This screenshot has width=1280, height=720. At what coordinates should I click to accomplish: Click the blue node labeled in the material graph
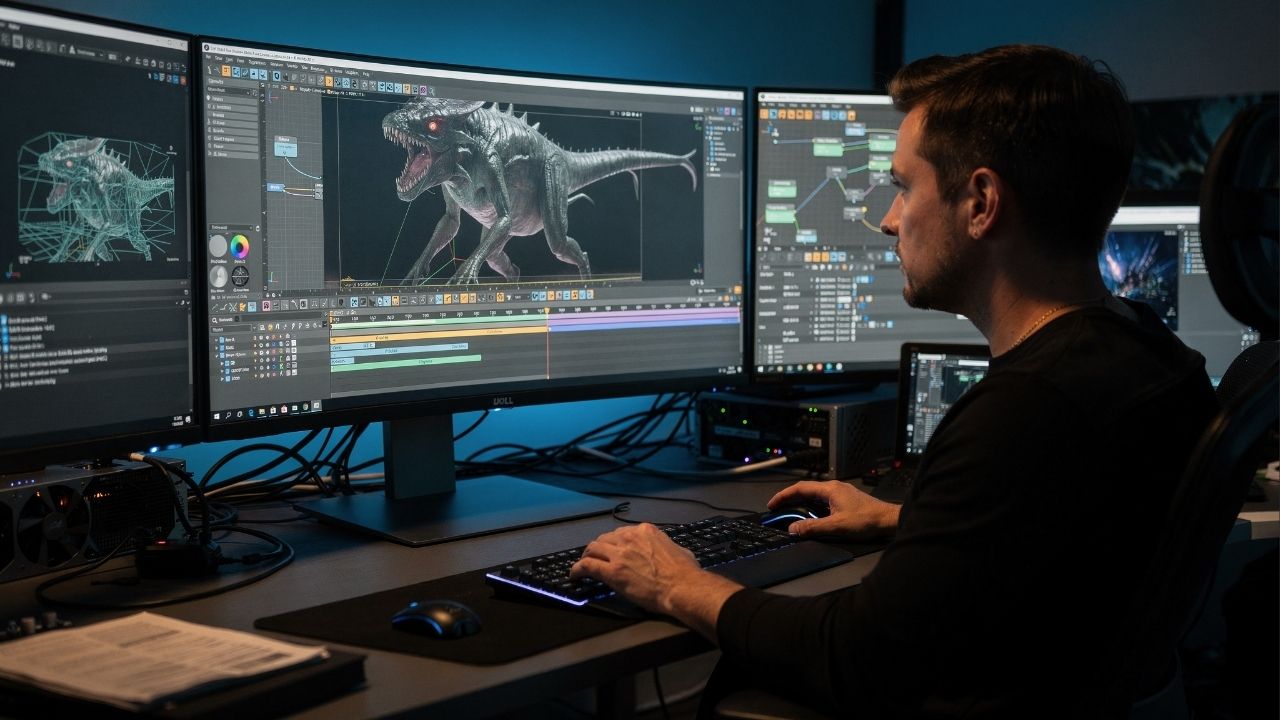[854, 130]
